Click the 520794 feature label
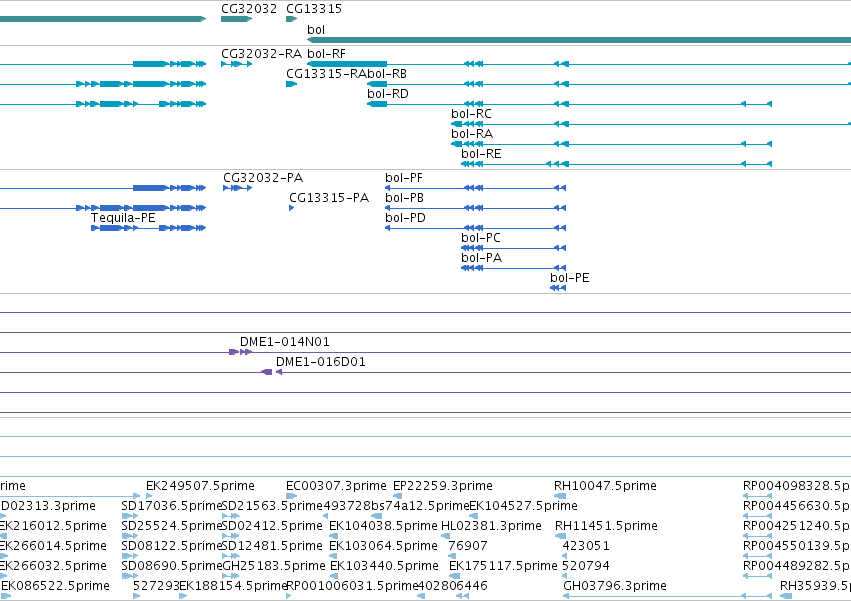This screenshot has width=851, height=601. coord(586,566)
